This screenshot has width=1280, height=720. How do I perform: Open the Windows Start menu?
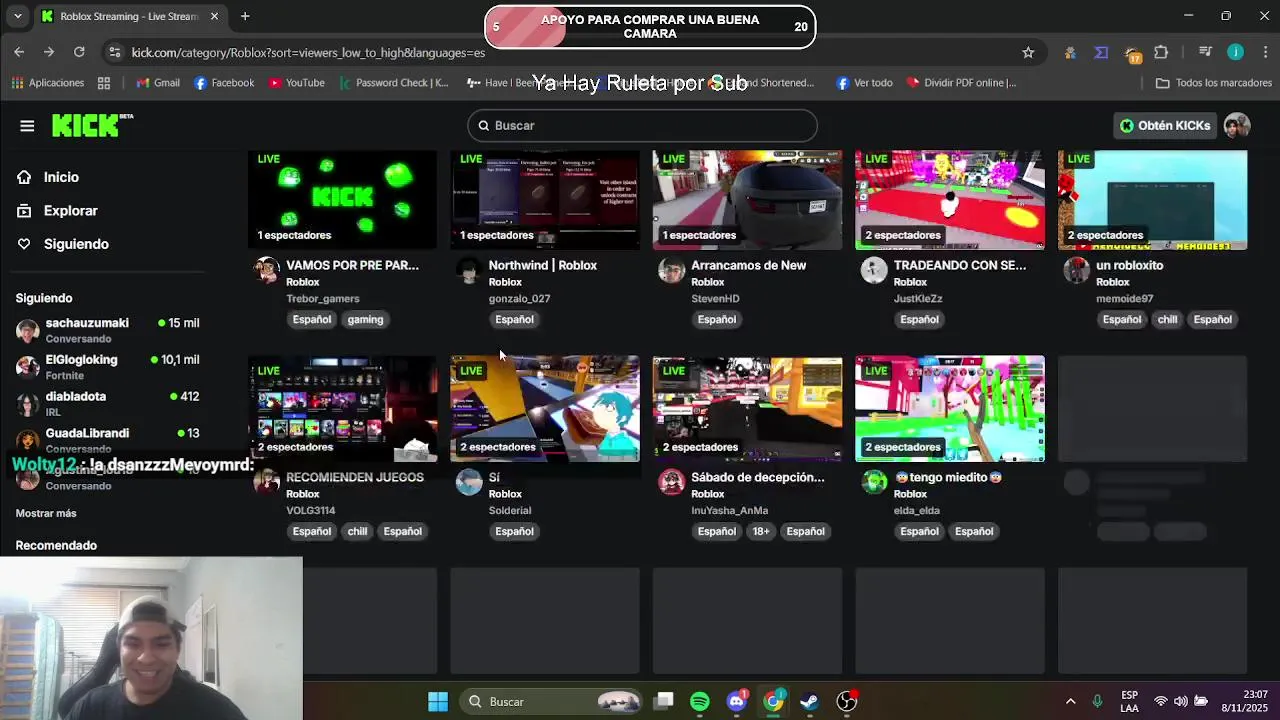tap(438, 701)
